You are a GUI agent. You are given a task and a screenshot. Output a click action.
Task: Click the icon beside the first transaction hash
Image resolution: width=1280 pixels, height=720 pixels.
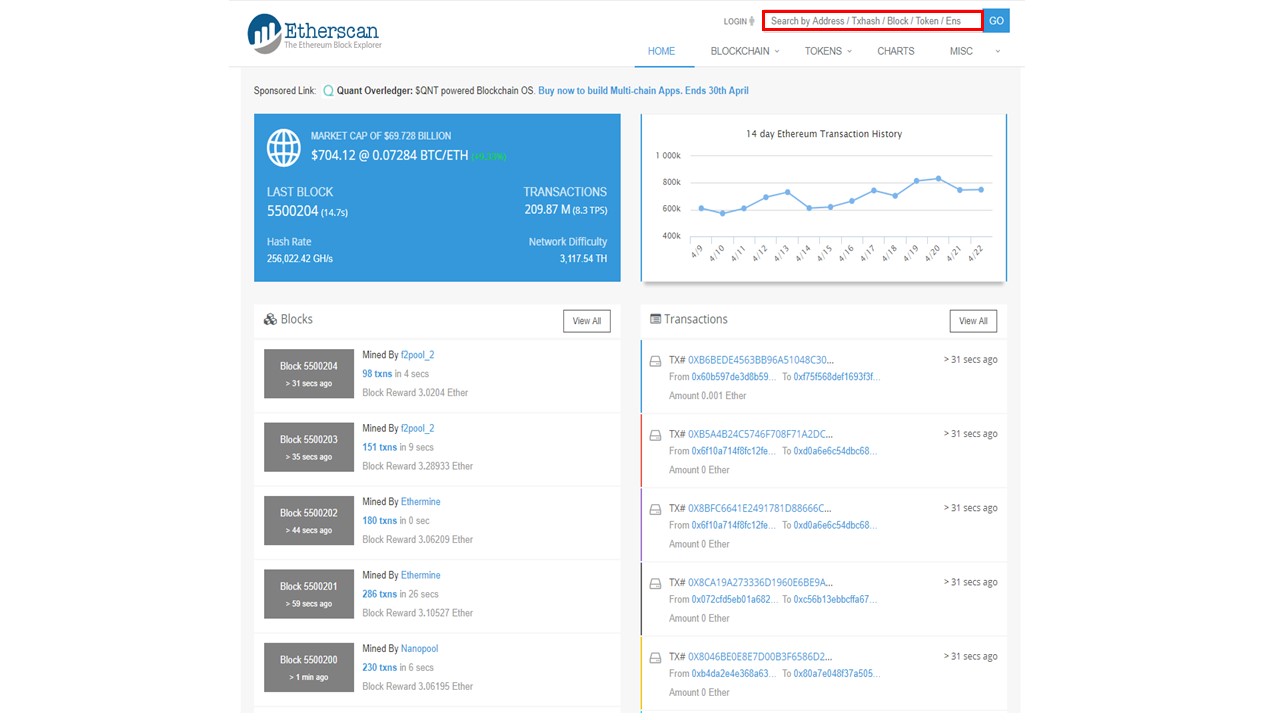click(656, 361)
